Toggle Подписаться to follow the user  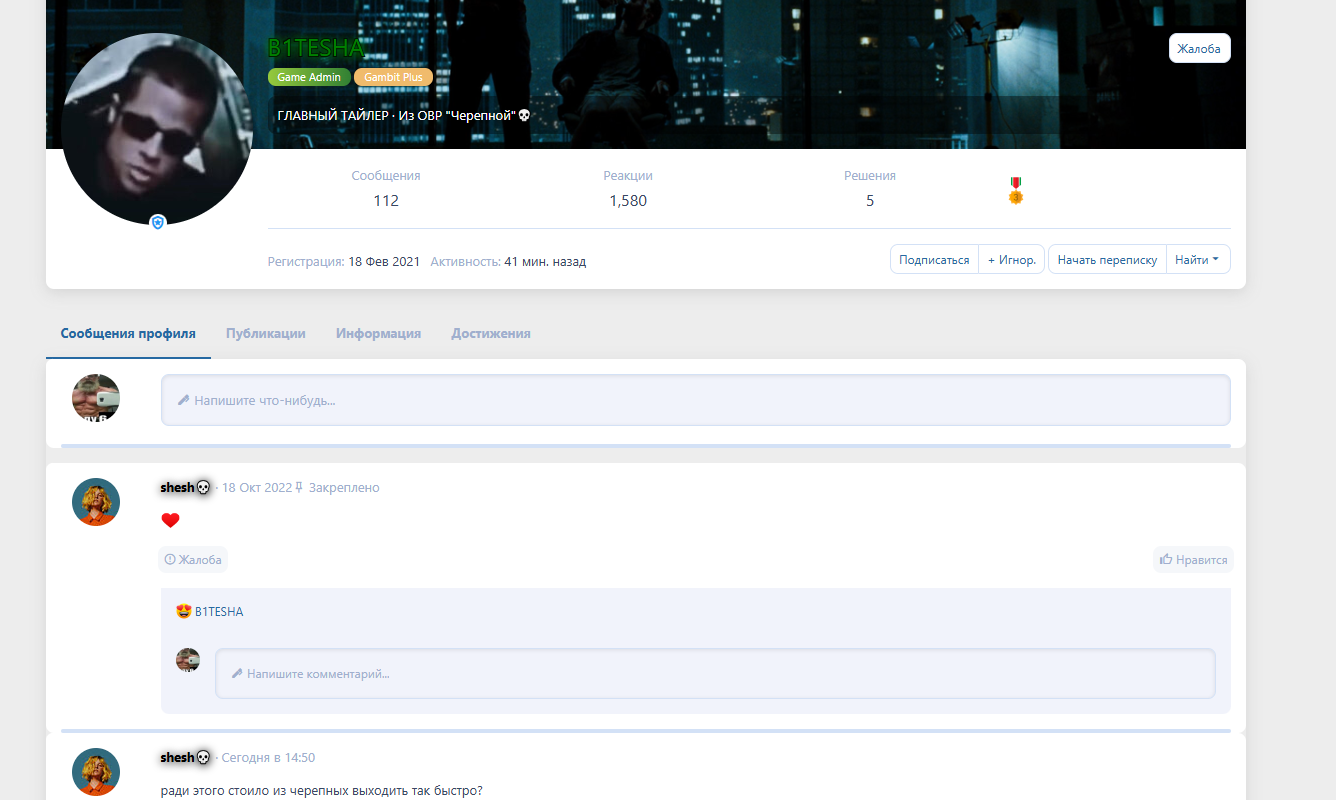coord(934,260)
